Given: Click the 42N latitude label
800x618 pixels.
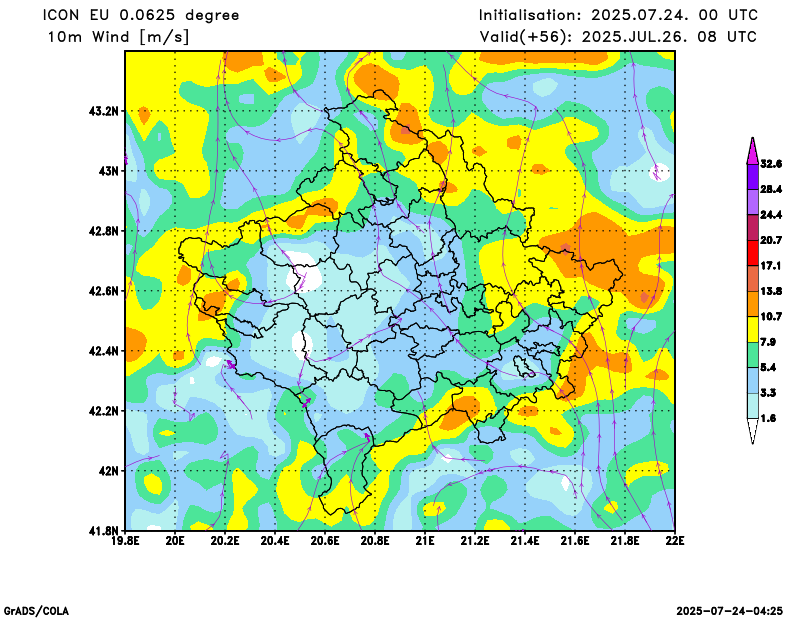Looking at the screenshot, I should pyautogui.click(x=109, y=471).
